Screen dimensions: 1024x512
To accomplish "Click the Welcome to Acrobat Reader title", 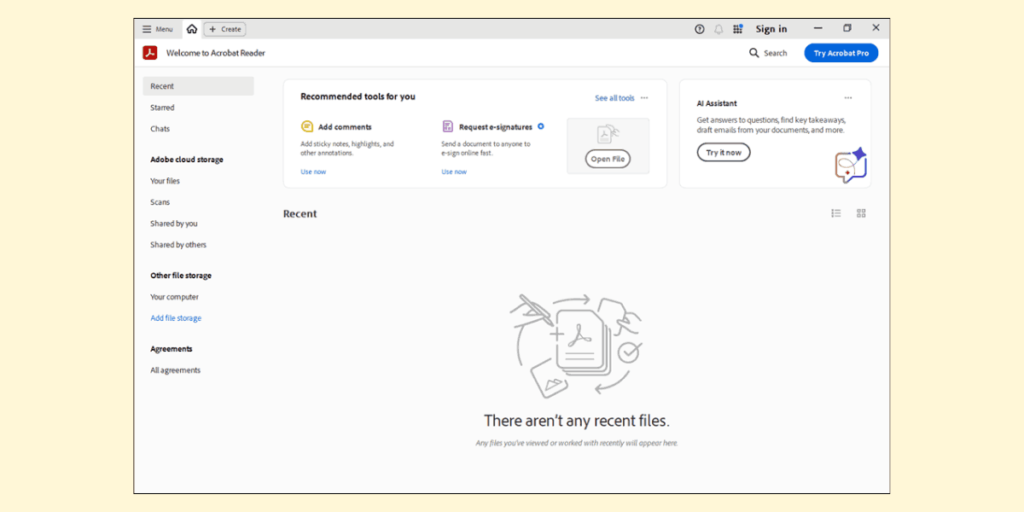I will (216, 53).
